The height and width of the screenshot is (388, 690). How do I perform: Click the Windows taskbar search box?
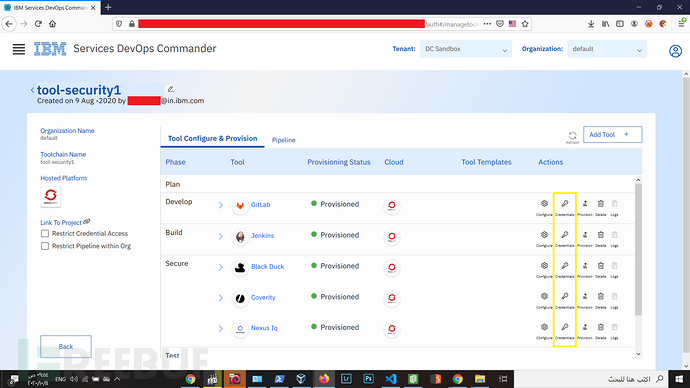591,379
